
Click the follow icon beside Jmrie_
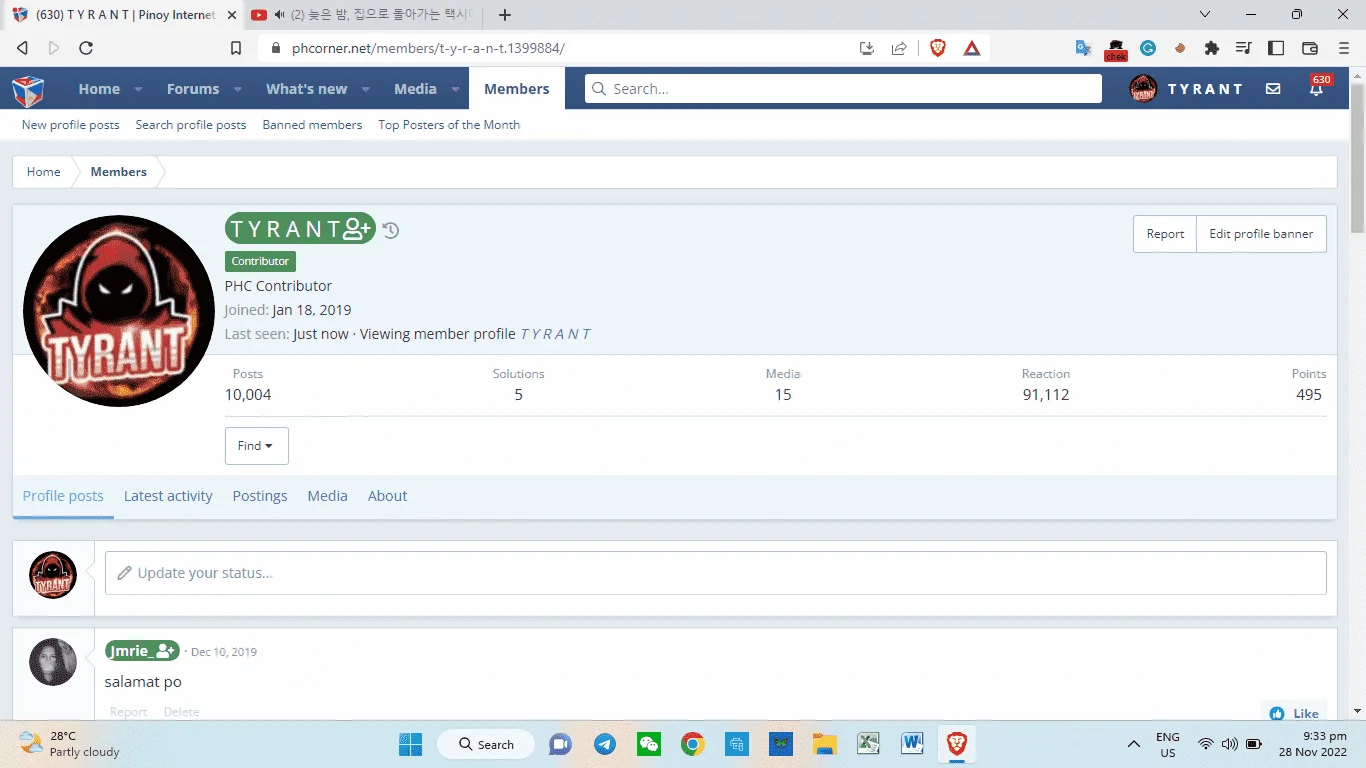[x=165, y=651]
